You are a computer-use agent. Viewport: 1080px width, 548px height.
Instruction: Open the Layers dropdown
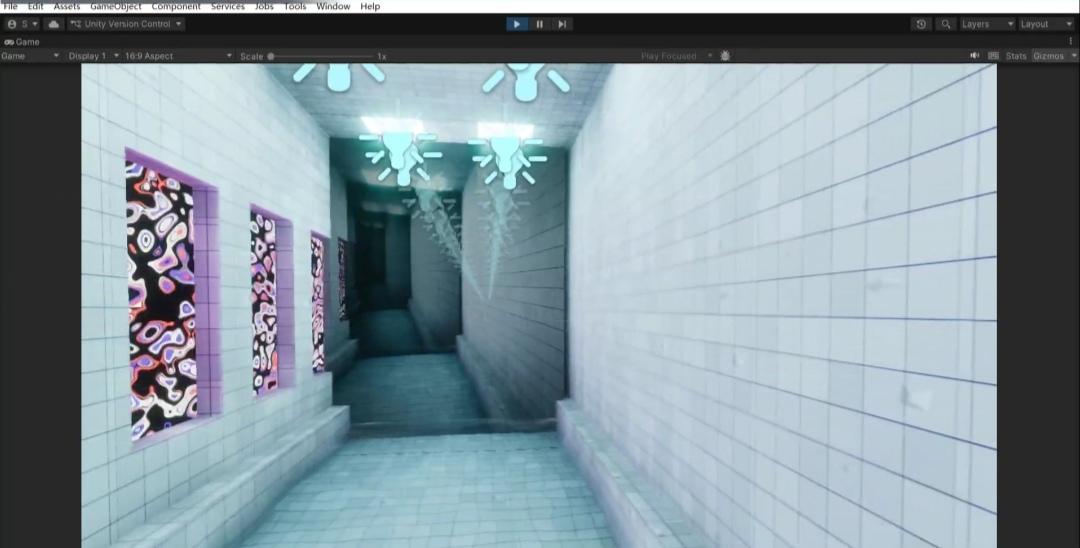click(x=987, y=24)
